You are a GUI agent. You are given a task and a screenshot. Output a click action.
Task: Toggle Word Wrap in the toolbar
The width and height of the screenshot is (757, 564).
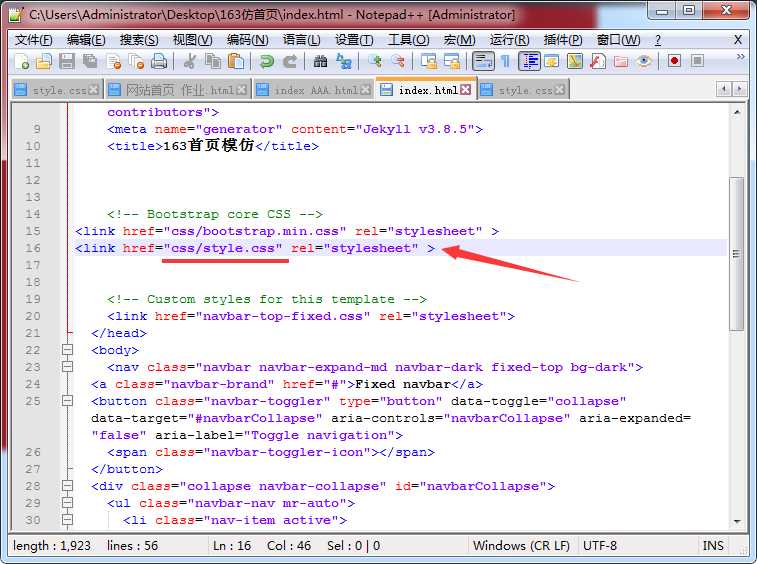click(483, 61)
